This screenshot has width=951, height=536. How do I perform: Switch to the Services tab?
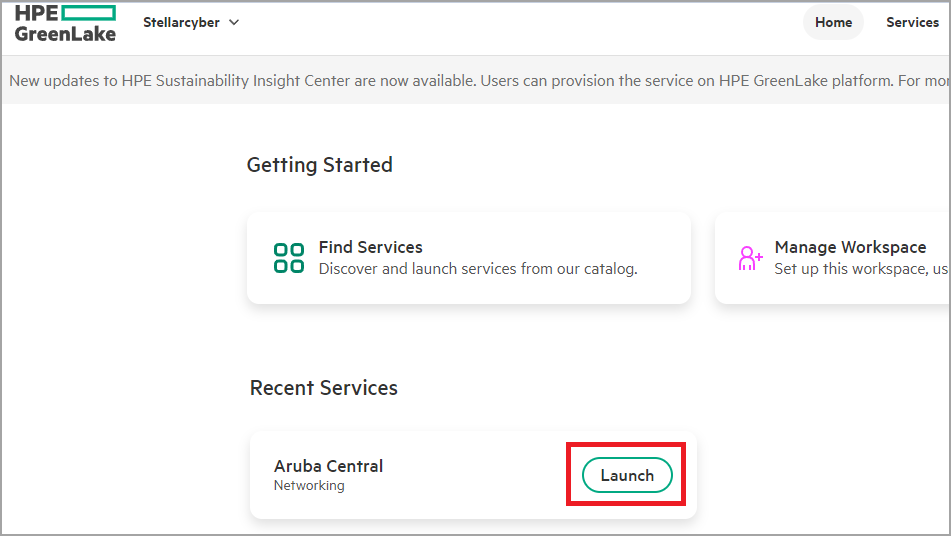coord(912,22)
